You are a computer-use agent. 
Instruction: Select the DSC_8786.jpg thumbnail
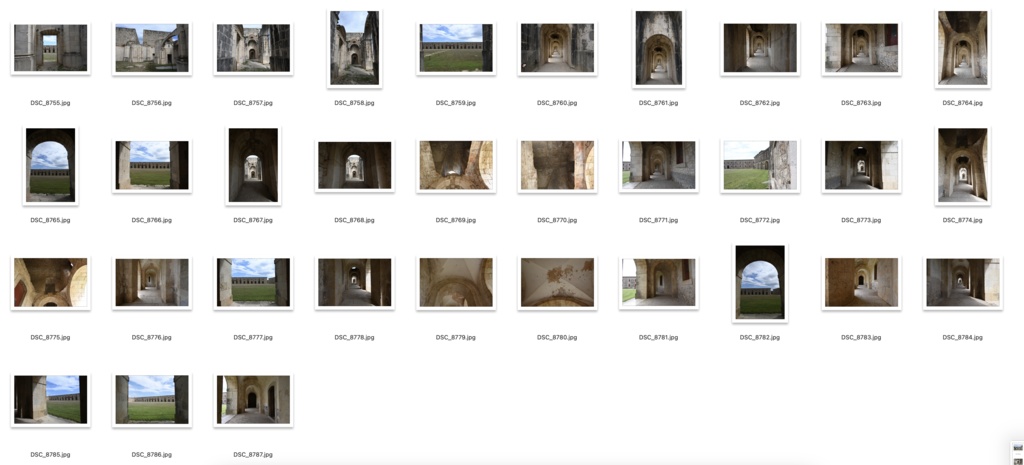point(152,399)
